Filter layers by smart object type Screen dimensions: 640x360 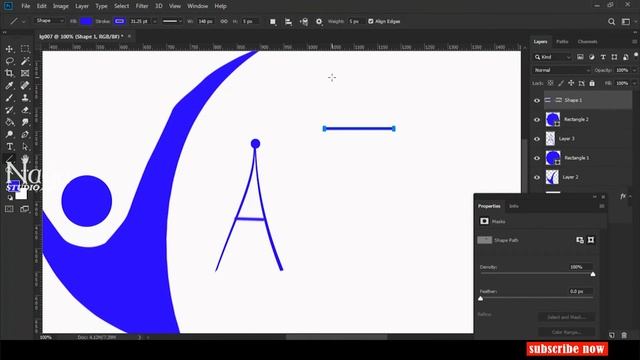tap(626, 57)
